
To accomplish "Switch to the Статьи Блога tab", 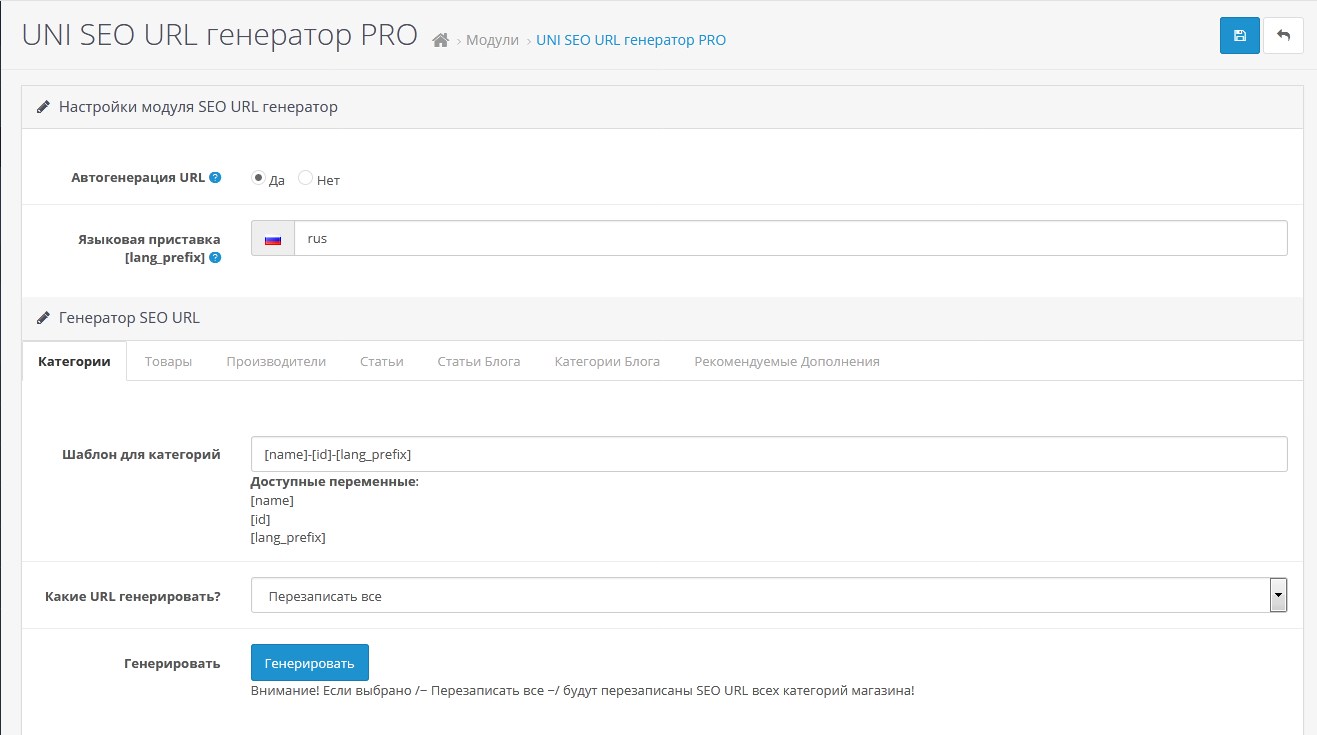I will click(x=479, y=361).
